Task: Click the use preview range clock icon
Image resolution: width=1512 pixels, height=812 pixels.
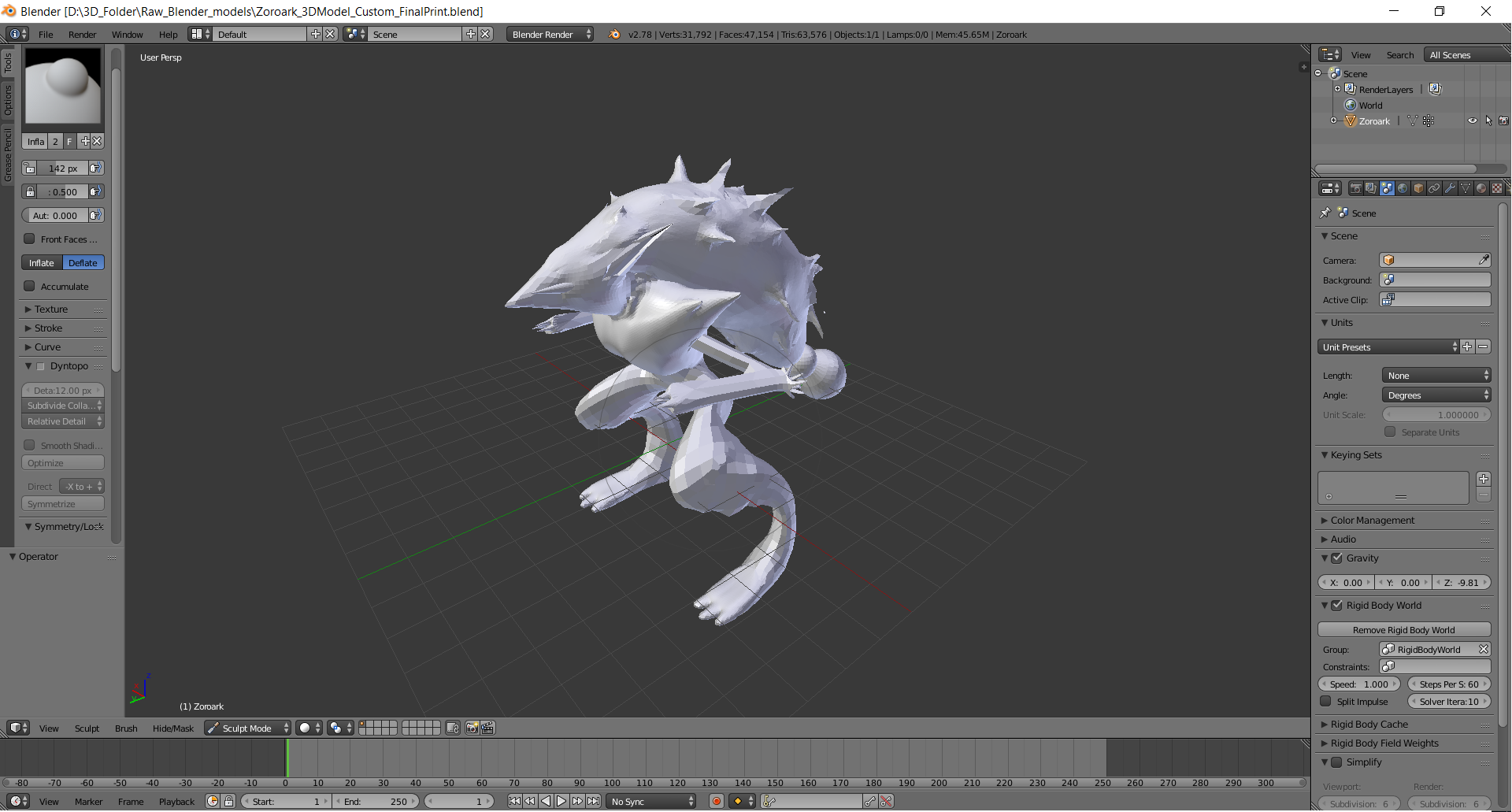Action: [x=212, y=801]
